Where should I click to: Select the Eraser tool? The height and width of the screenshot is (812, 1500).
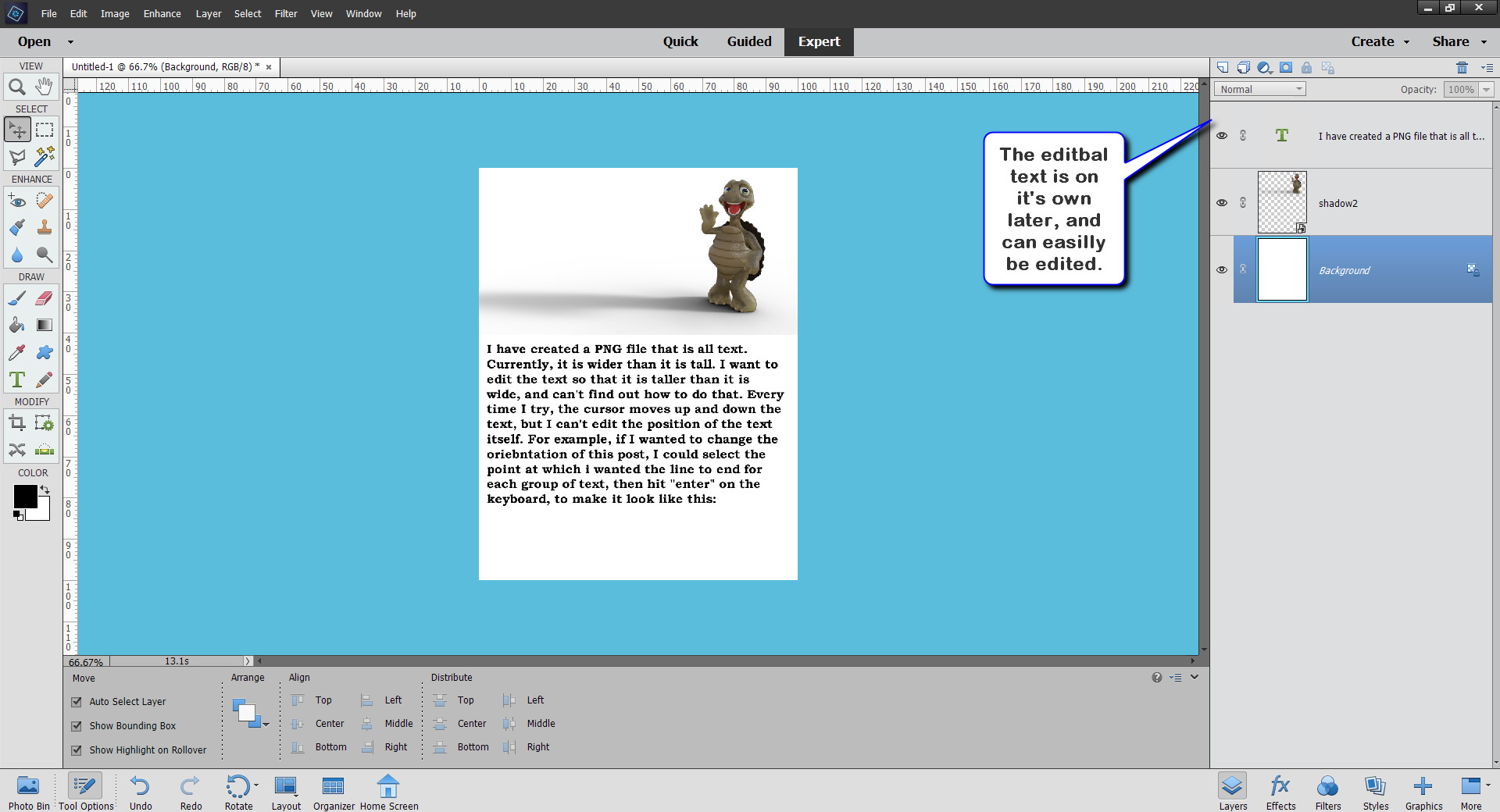[45, 298]
